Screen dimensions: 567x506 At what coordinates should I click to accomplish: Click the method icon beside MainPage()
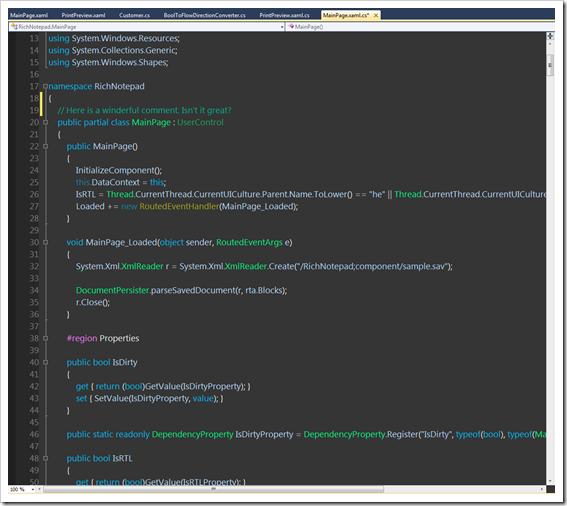(x=291, y=26)
